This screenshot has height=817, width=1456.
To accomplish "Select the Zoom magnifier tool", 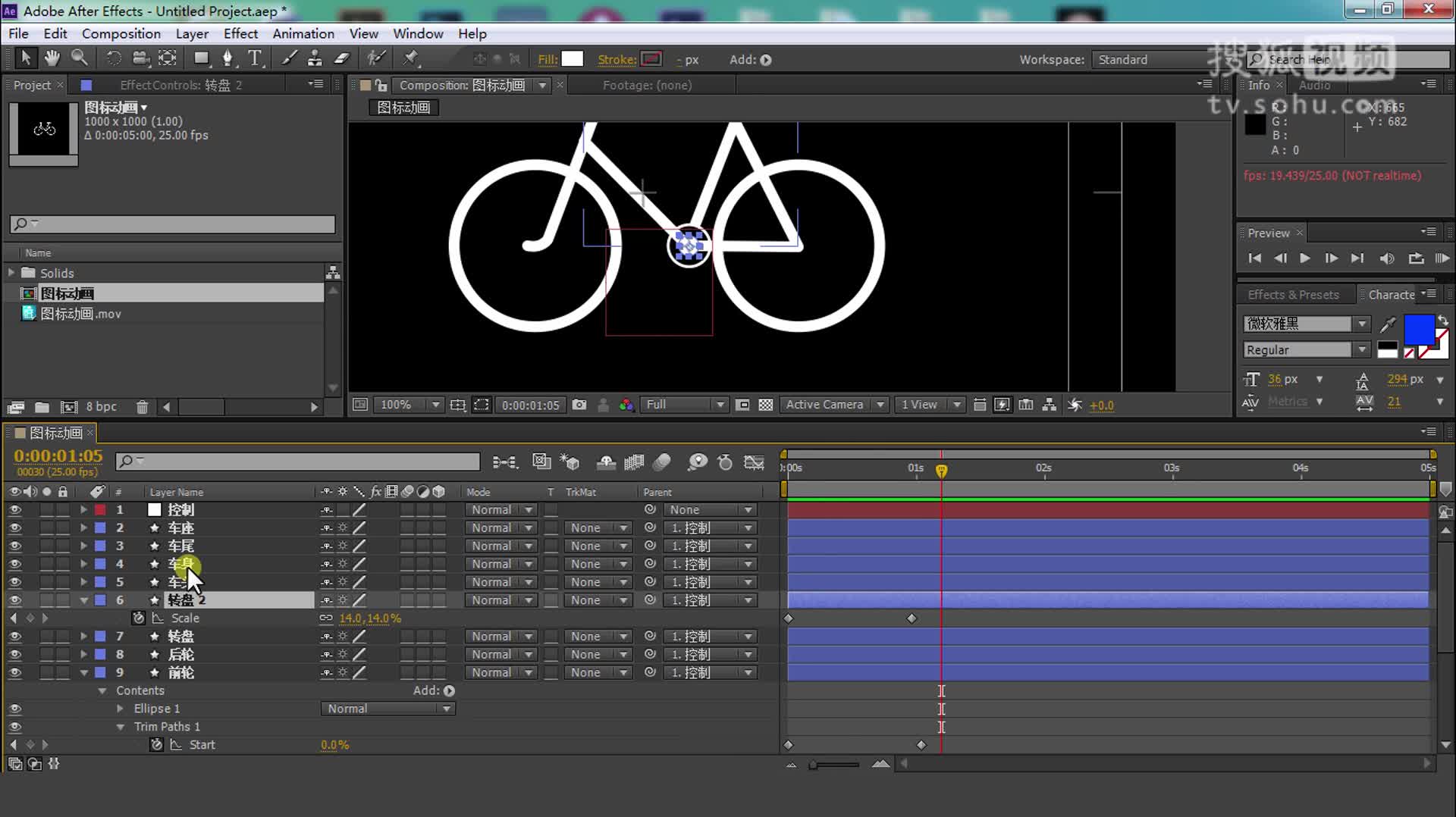I will coord(79,58).
